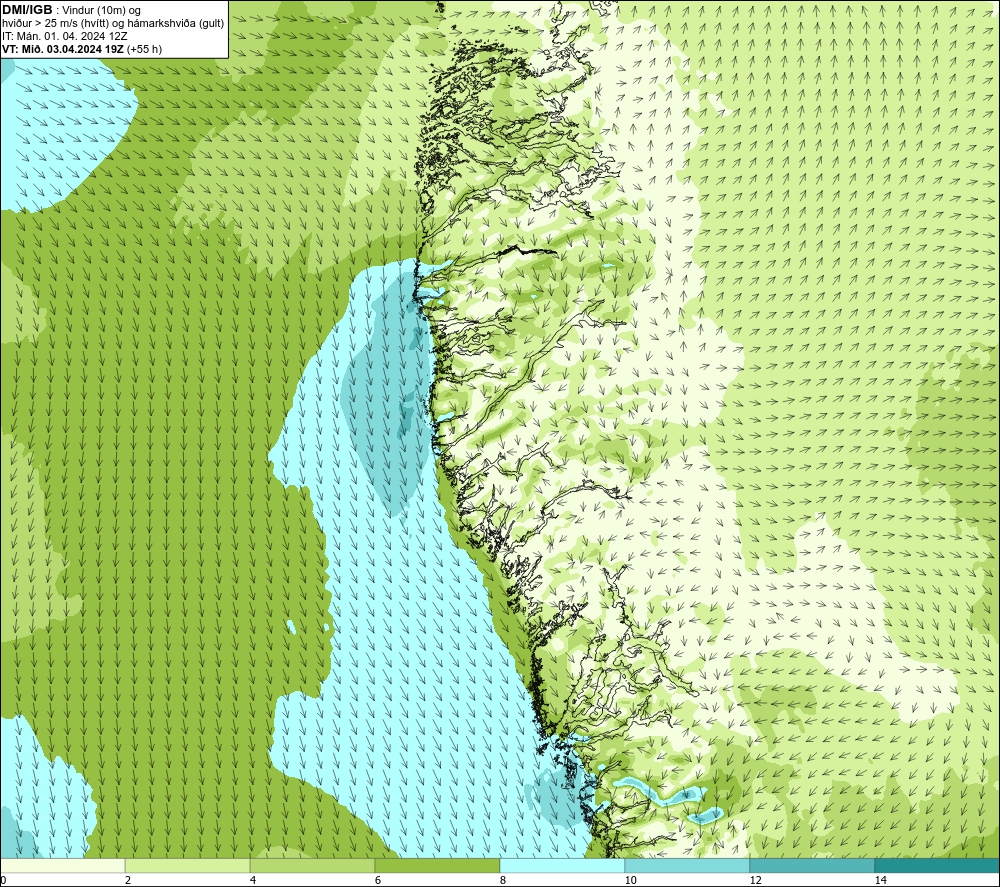1000x887 pixels.
Task: Click the DMI/IGB title text
Action: point(27,10)
